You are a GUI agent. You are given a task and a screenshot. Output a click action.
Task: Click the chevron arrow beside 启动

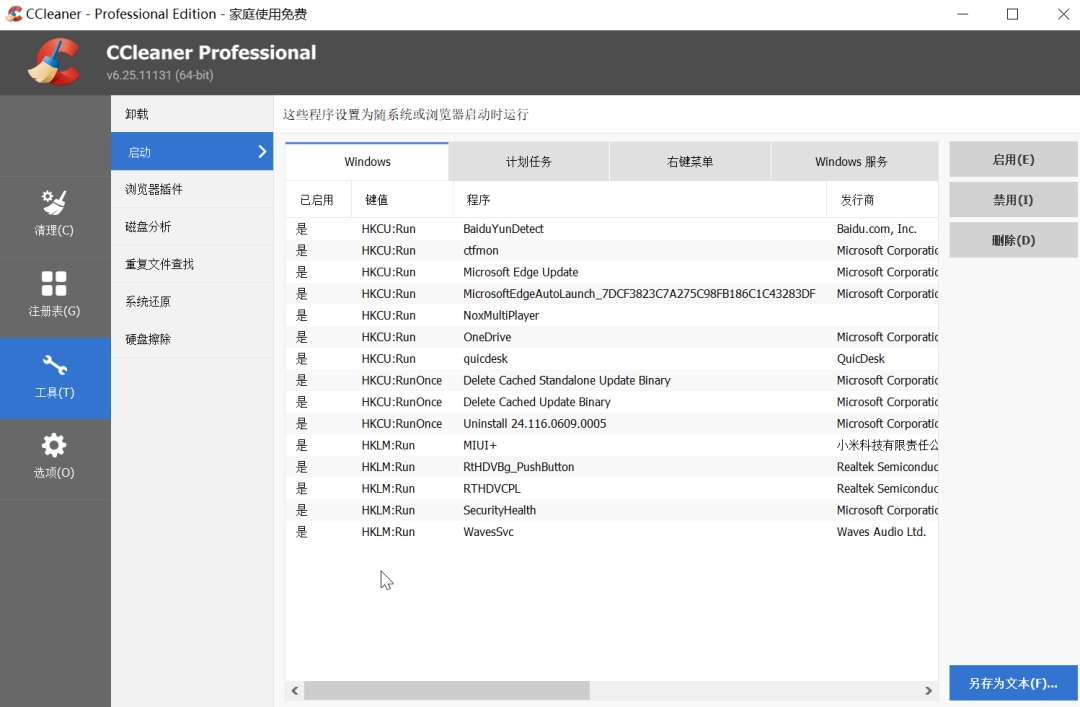click(x=262, y=152)
